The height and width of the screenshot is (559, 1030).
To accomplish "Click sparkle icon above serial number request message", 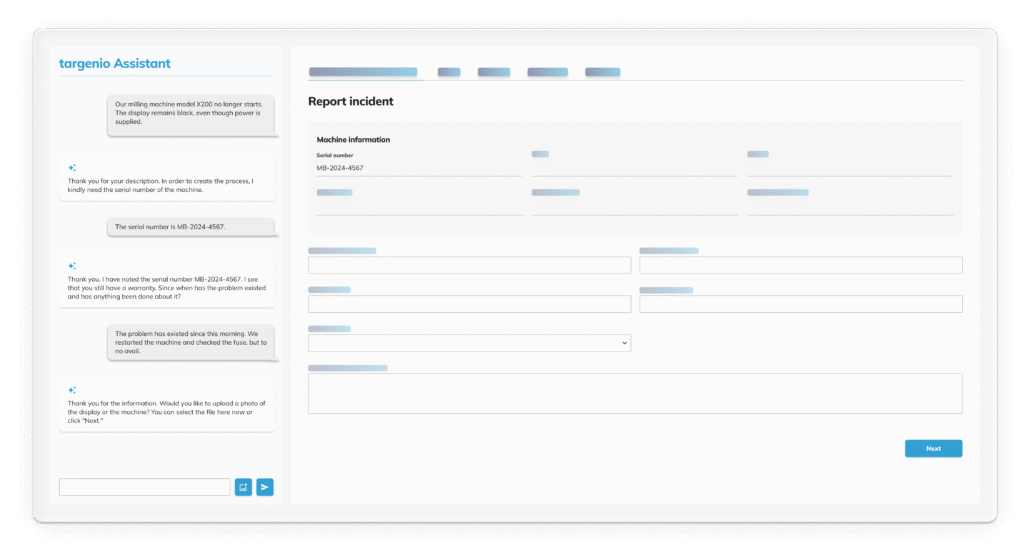I will point(72,168).
